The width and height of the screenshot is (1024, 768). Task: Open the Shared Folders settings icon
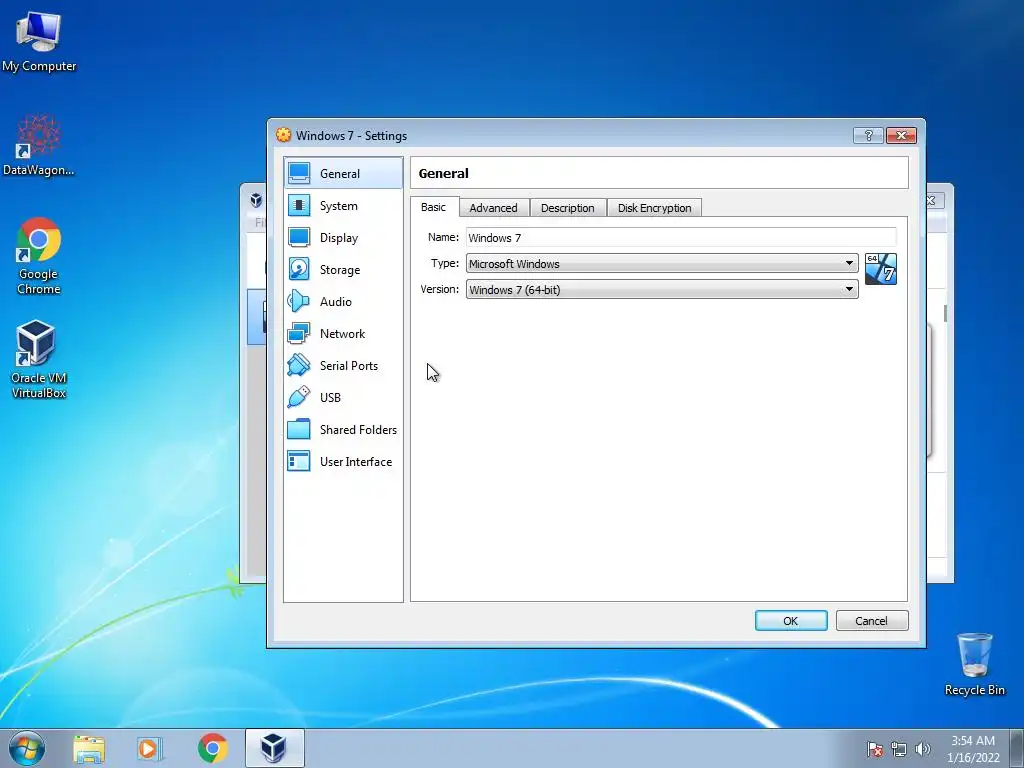[299, 429]
